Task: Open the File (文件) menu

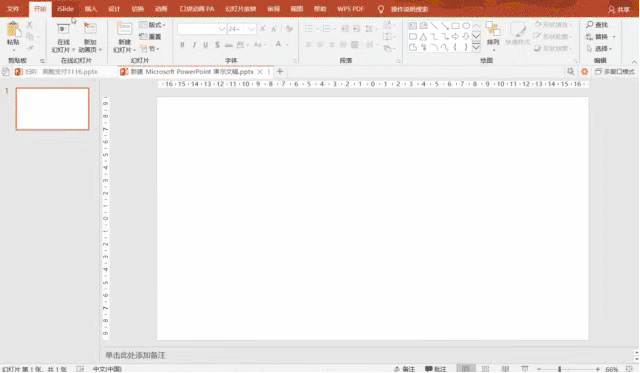Action: coord(13,9)
